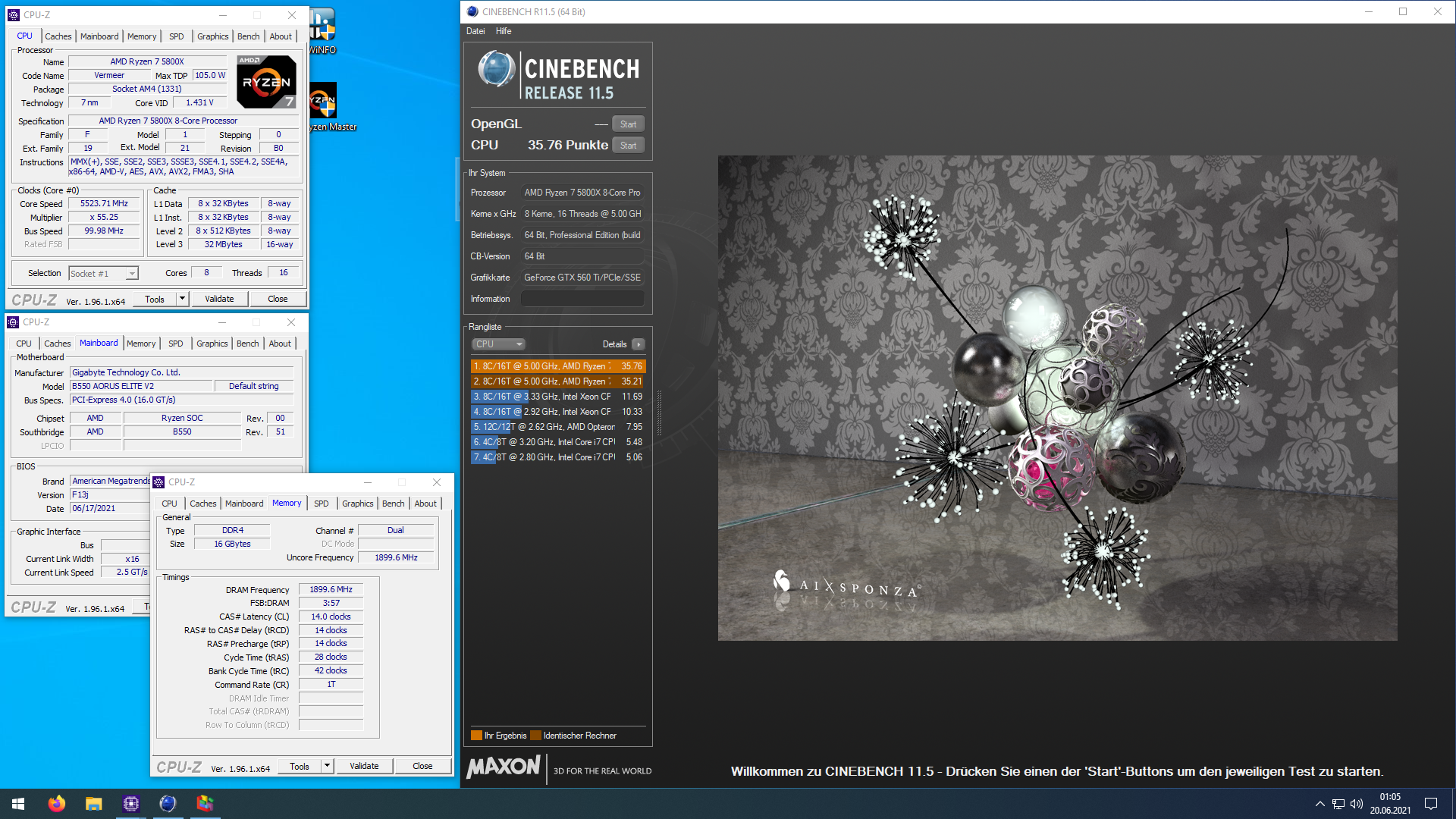Click the rendered Cinebench scene image
1456x819 pixels.
1057,398
